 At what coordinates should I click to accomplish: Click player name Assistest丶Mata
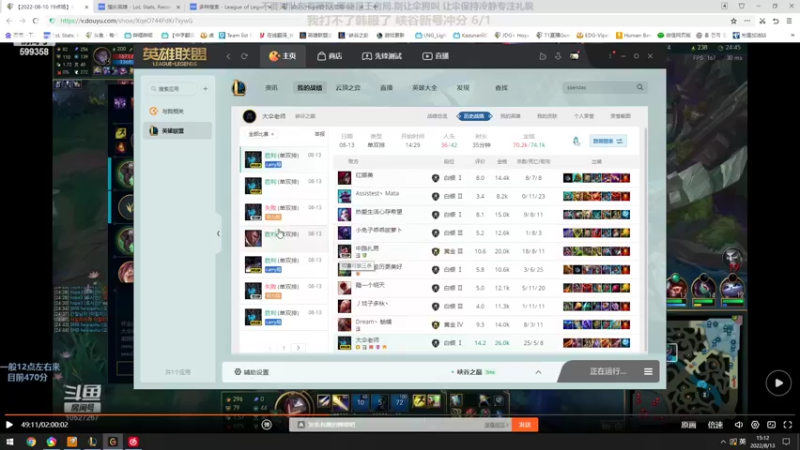[377, 193]
